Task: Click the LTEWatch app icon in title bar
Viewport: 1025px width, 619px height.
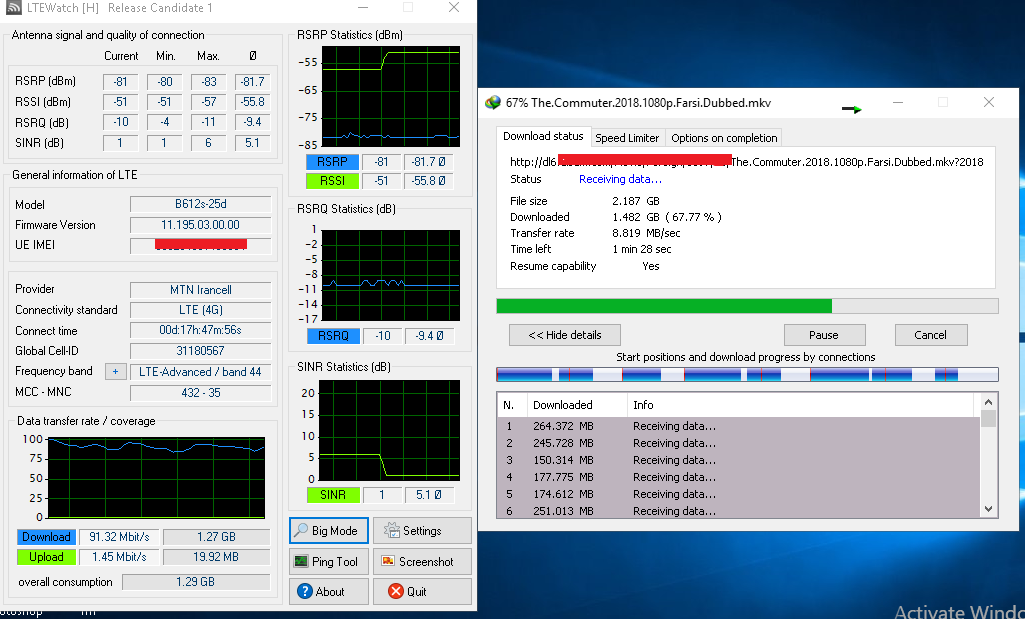Action: coord(13,8)
